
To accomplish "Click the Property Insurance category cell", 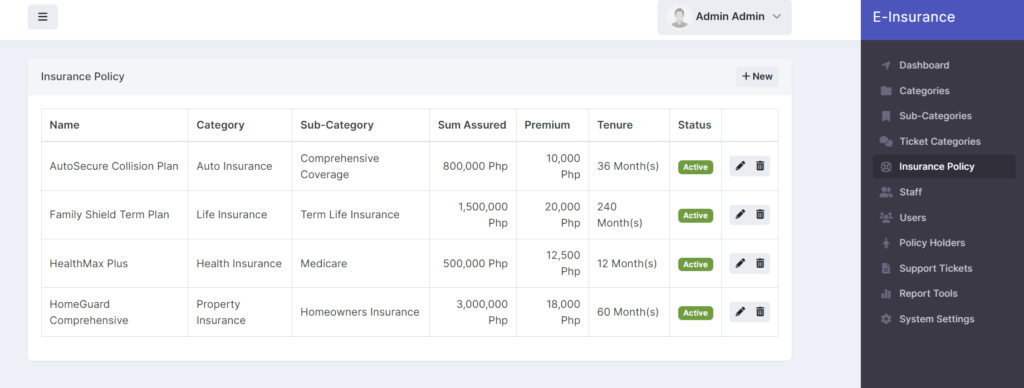I will pos(240,312).
